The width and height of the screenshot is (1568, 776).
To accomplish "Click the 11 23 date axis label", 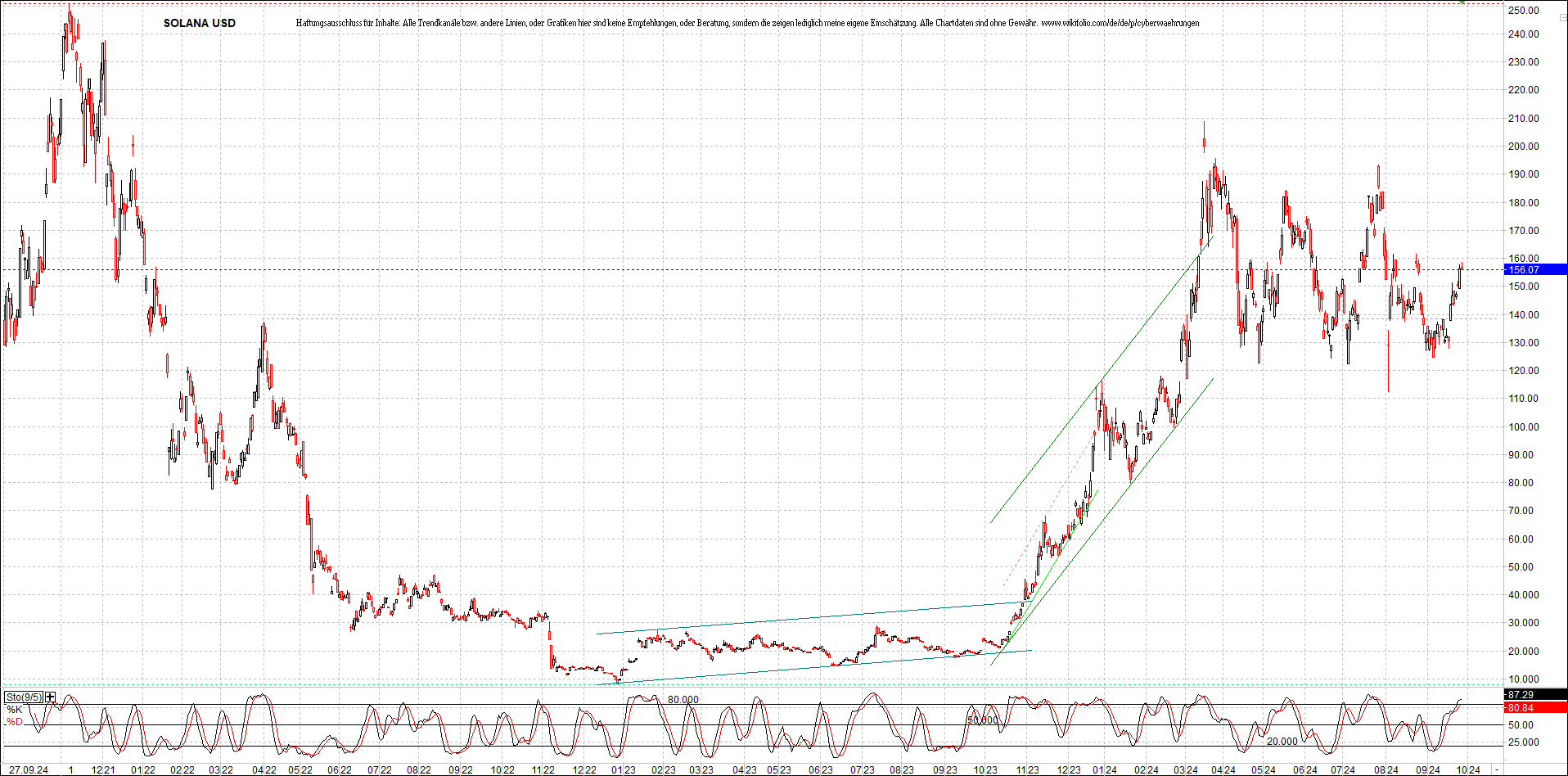I will 1028,770.
